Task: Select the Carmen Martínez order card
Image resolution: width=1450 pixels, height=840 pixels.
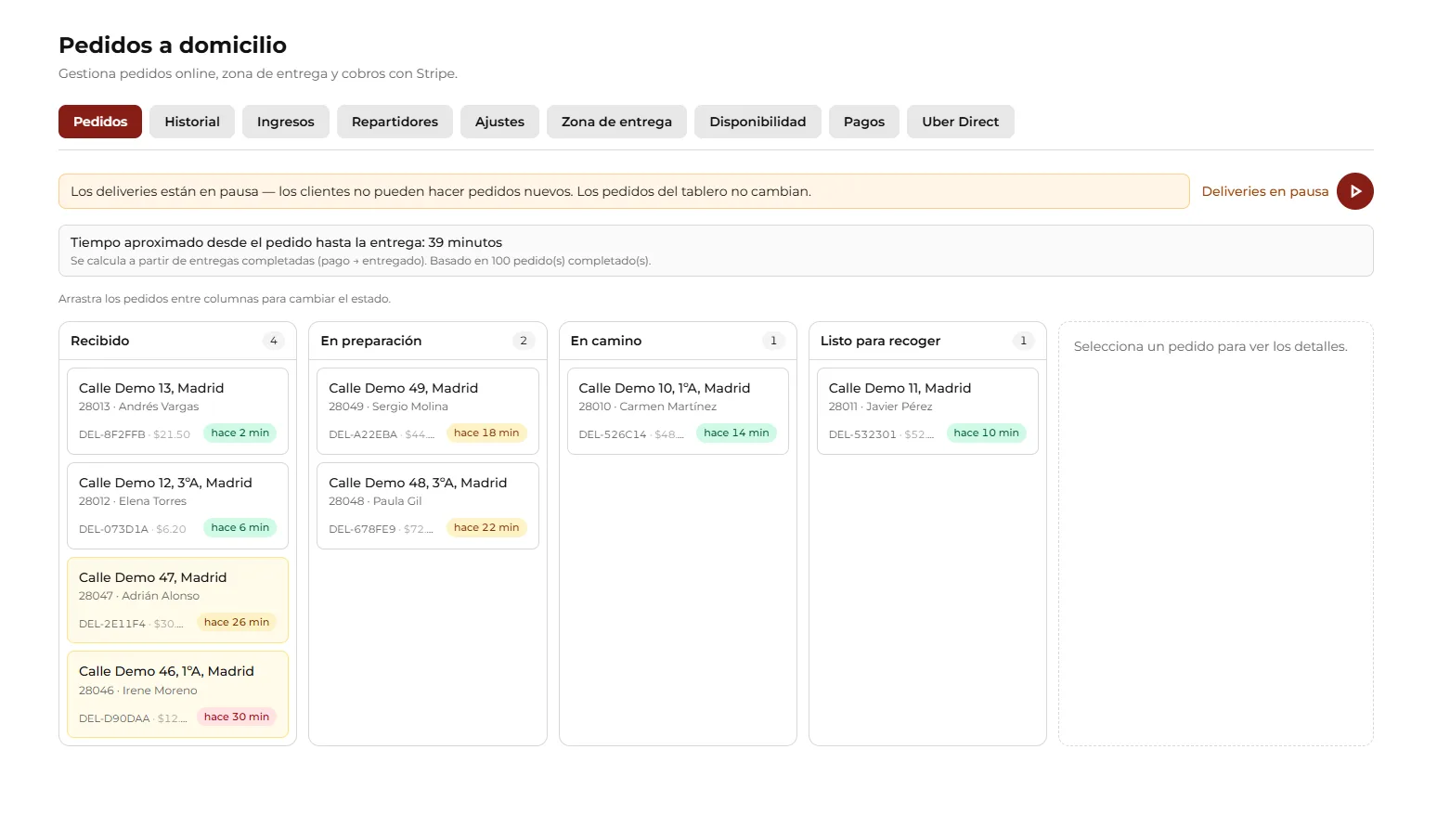Action: click(x=678, y=411)
